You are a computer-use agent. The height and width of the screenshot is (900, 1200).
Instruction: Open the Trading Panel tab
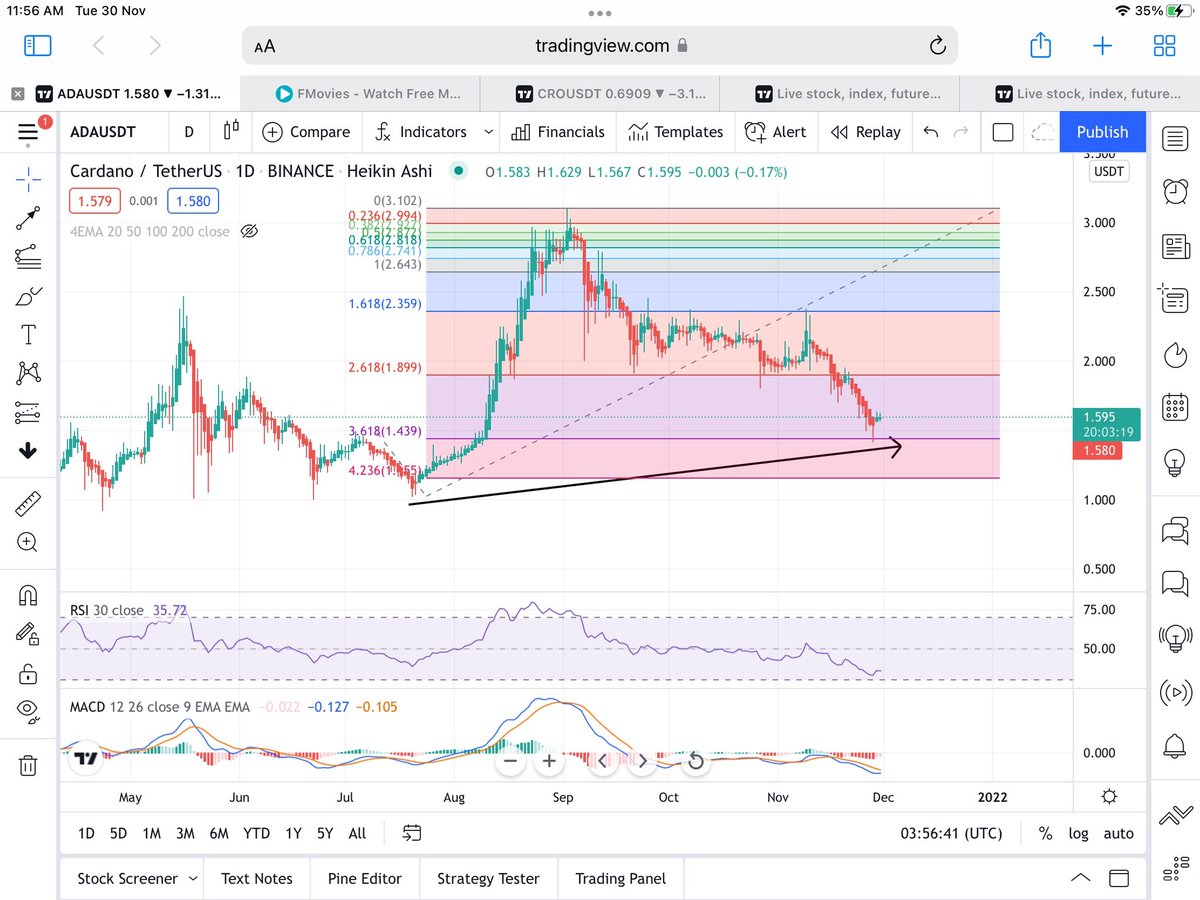pos(620,878)
